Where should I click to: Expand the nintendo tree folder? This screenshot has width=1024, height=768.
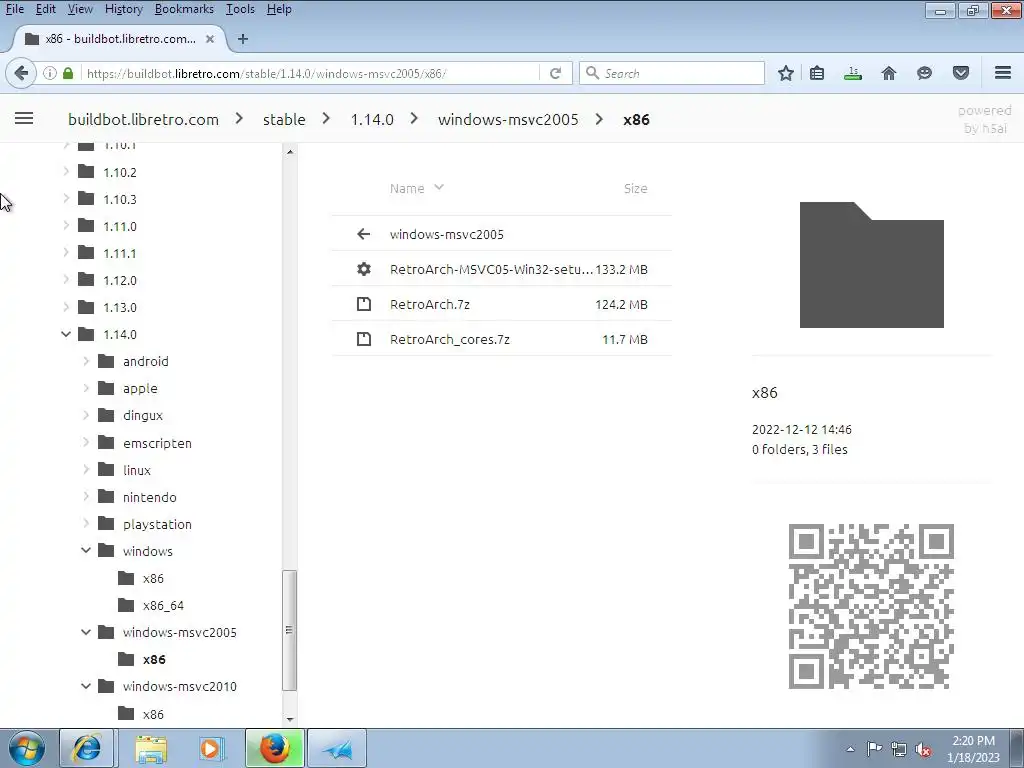point(86,496)
